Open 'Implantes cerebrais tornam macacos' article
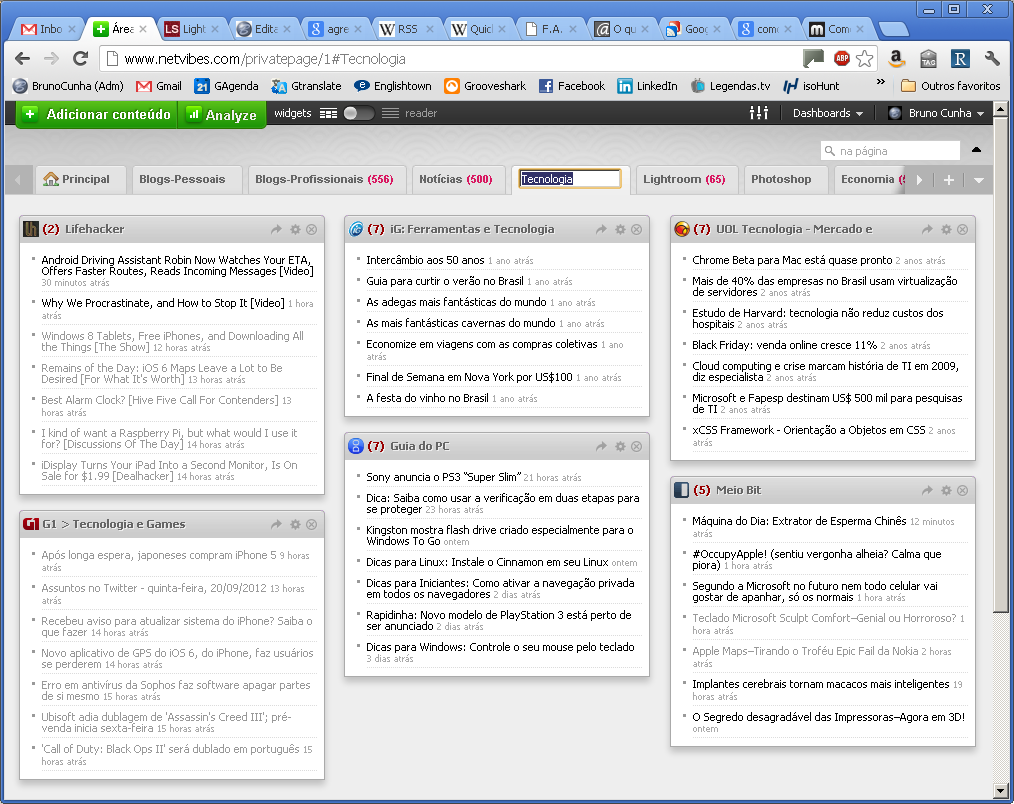This screenshot has height=804, width=1014. (x=821, y=684)
